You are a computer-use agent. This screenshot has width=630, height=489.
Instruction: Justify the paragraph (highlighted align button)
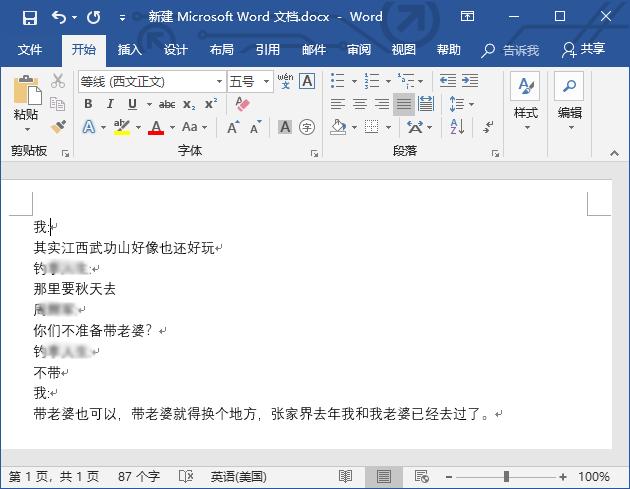pos(403,104)
